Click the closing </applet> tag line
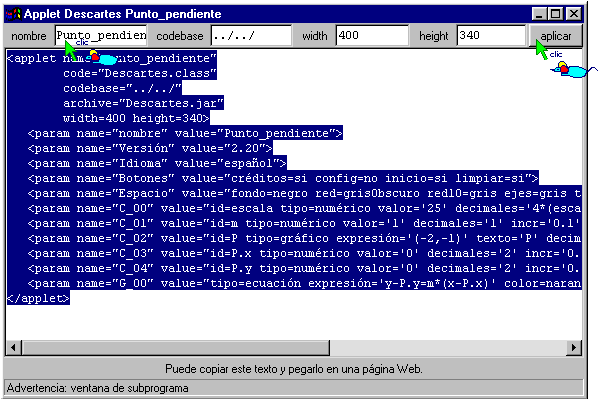This screenshot has width=599, height=399. pyautogui.click(x=38, y=298)
